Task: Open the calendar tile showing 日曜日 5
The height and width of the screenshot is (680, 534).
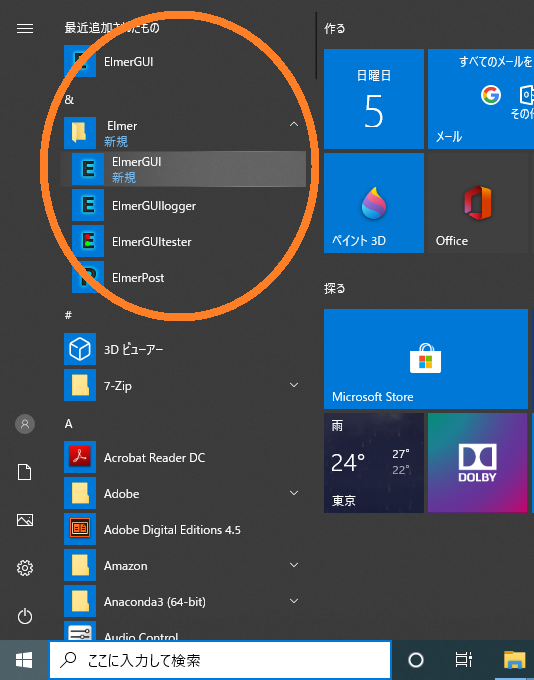Action: 373,99
